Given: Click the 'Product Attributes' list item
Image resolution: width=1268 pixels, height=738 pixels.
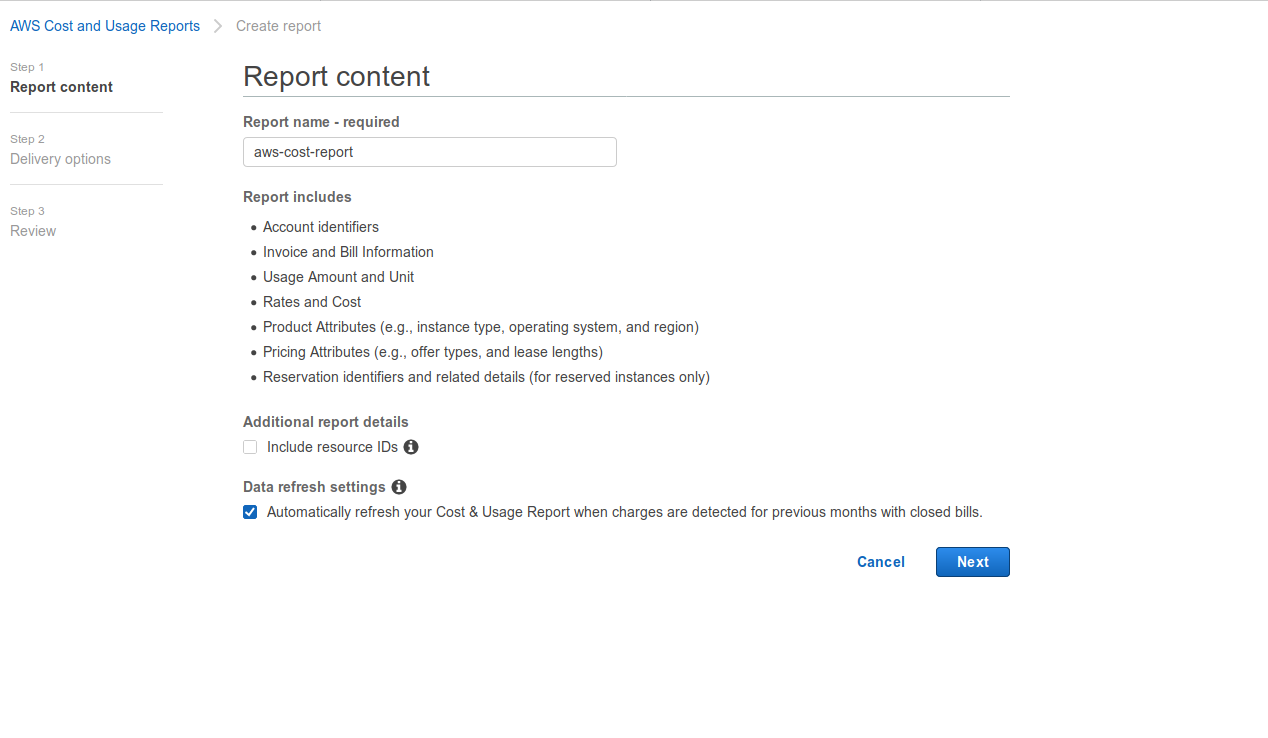Looking at the screenshot, I should point(481,327).
